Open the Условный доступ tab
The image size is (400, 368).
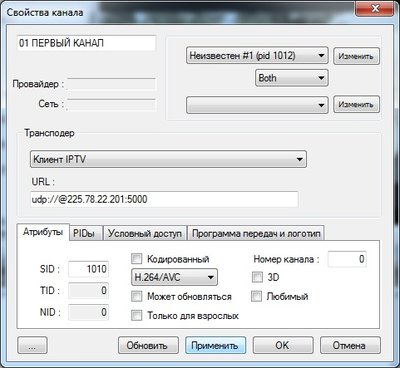tap(145, 233)
